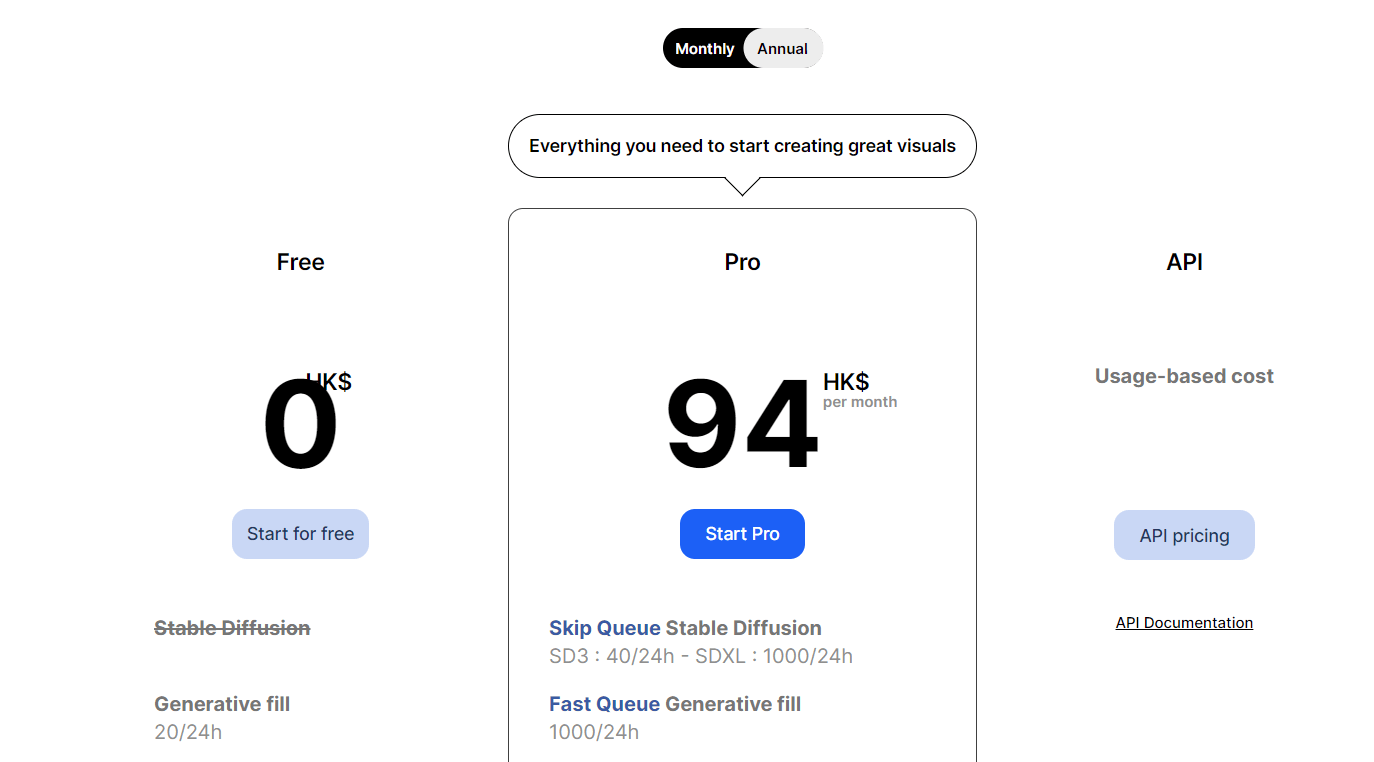1374x762 pixels.
Task: Toggle the Monthly/Annual billing switch
Action: click(x=743, y=48)
